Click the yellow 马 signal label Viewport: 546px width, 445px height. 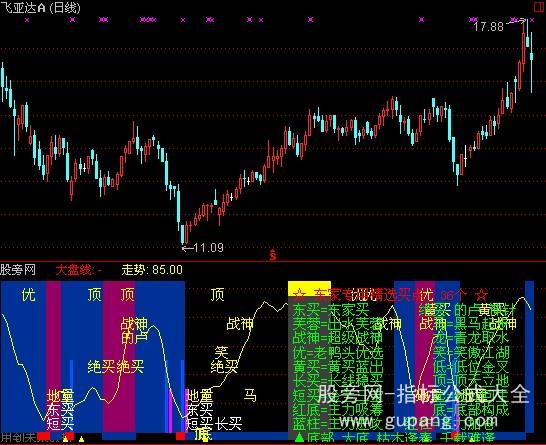250,395
